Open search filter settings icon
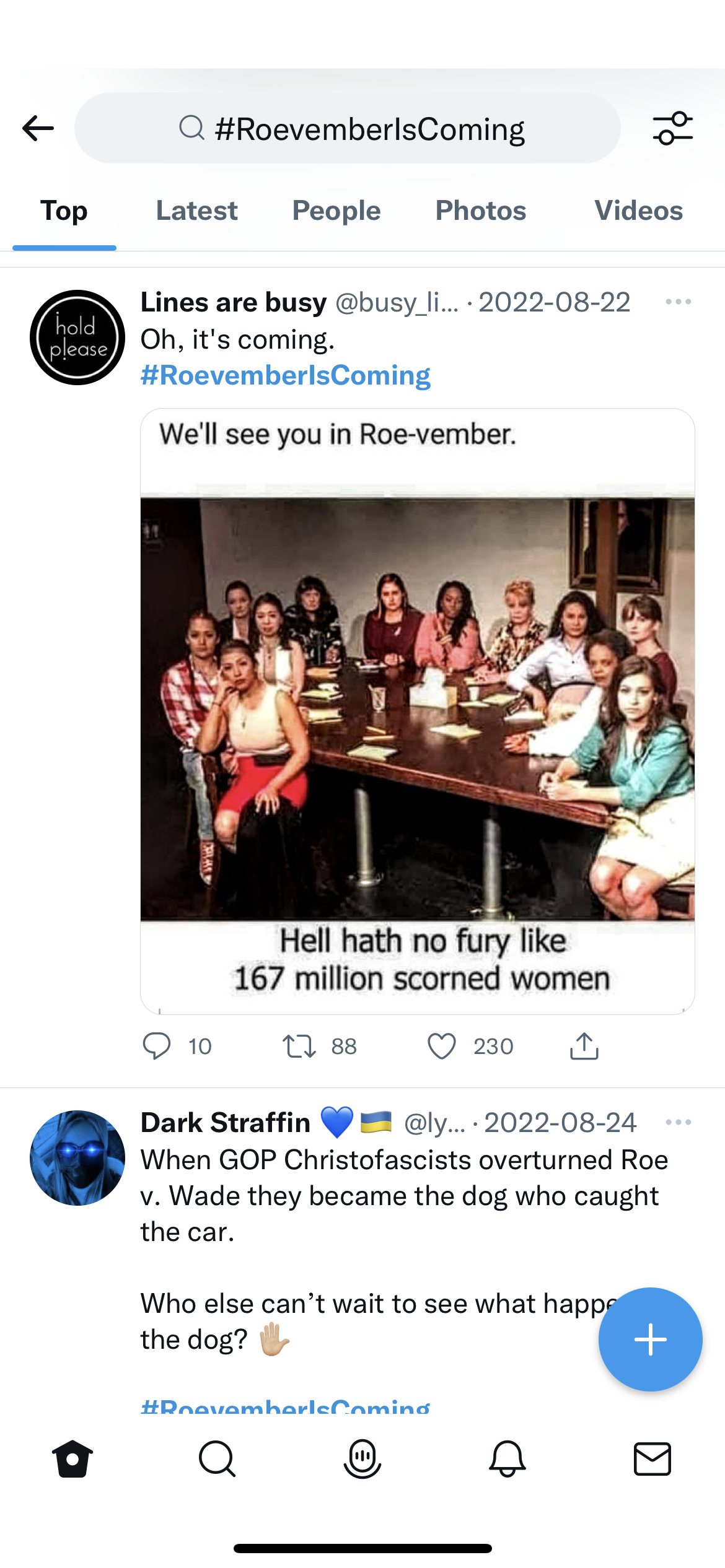The width and height of the screenshot is (725, 1568). click(x=672, y=128)
